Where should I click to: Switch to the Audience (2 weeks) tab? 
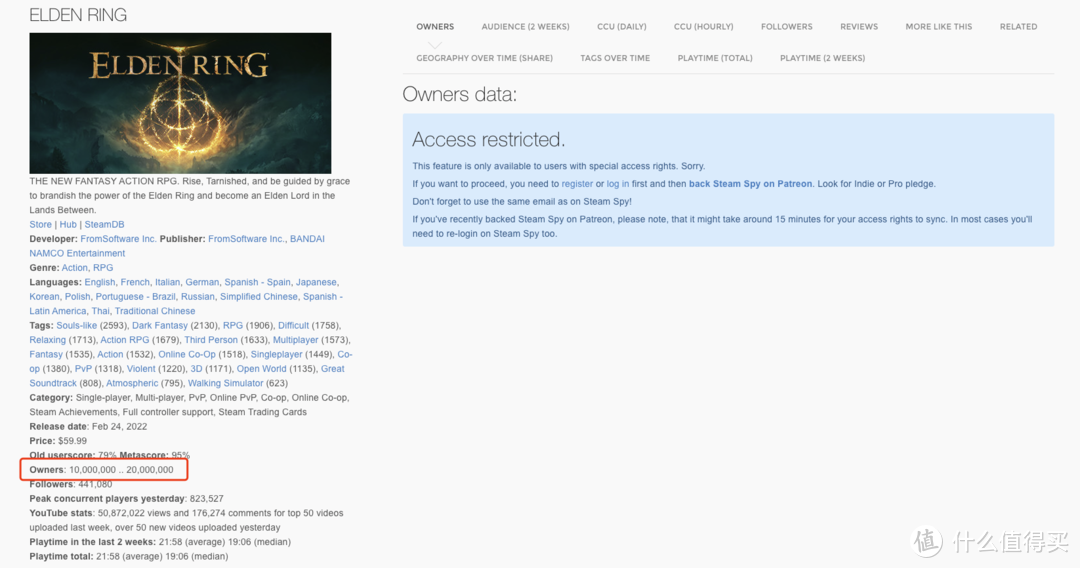tap(525, 27)
